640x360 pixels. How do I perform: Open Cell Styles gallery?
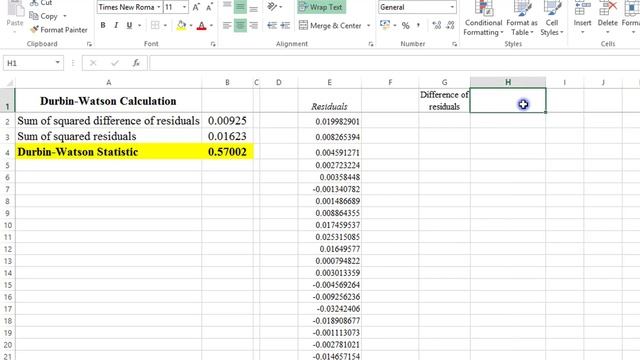[x=552, y=18]
